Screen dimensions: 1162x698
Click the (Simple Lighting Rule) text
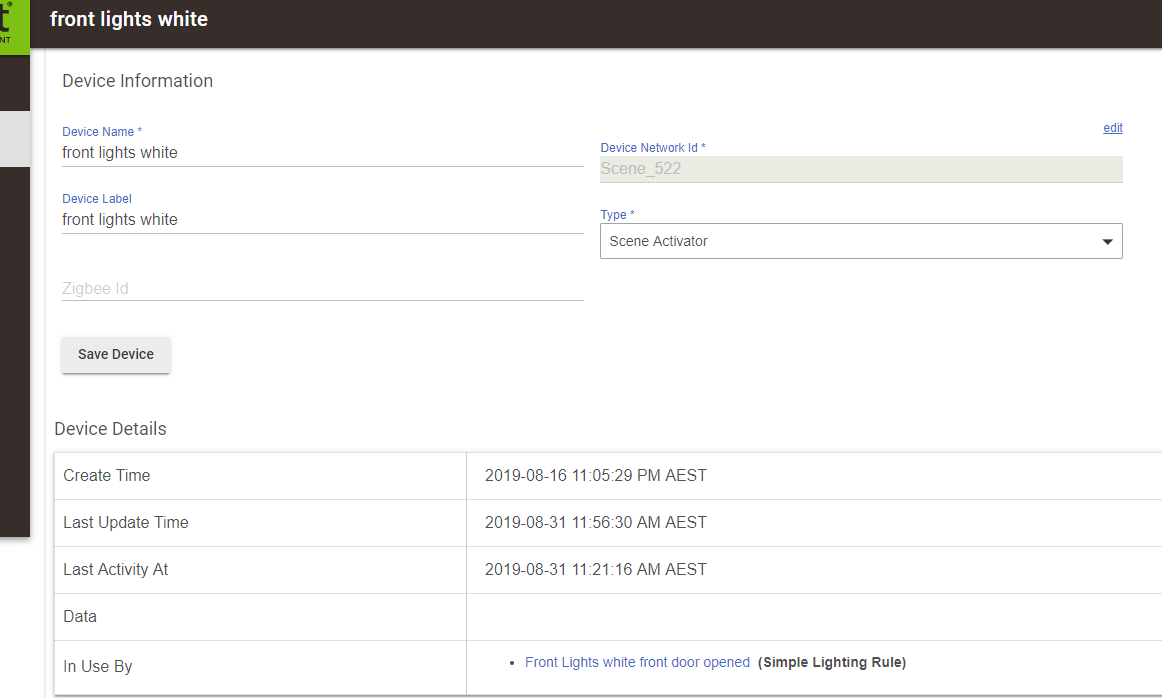pyautogui.click(x=831, y=662)
